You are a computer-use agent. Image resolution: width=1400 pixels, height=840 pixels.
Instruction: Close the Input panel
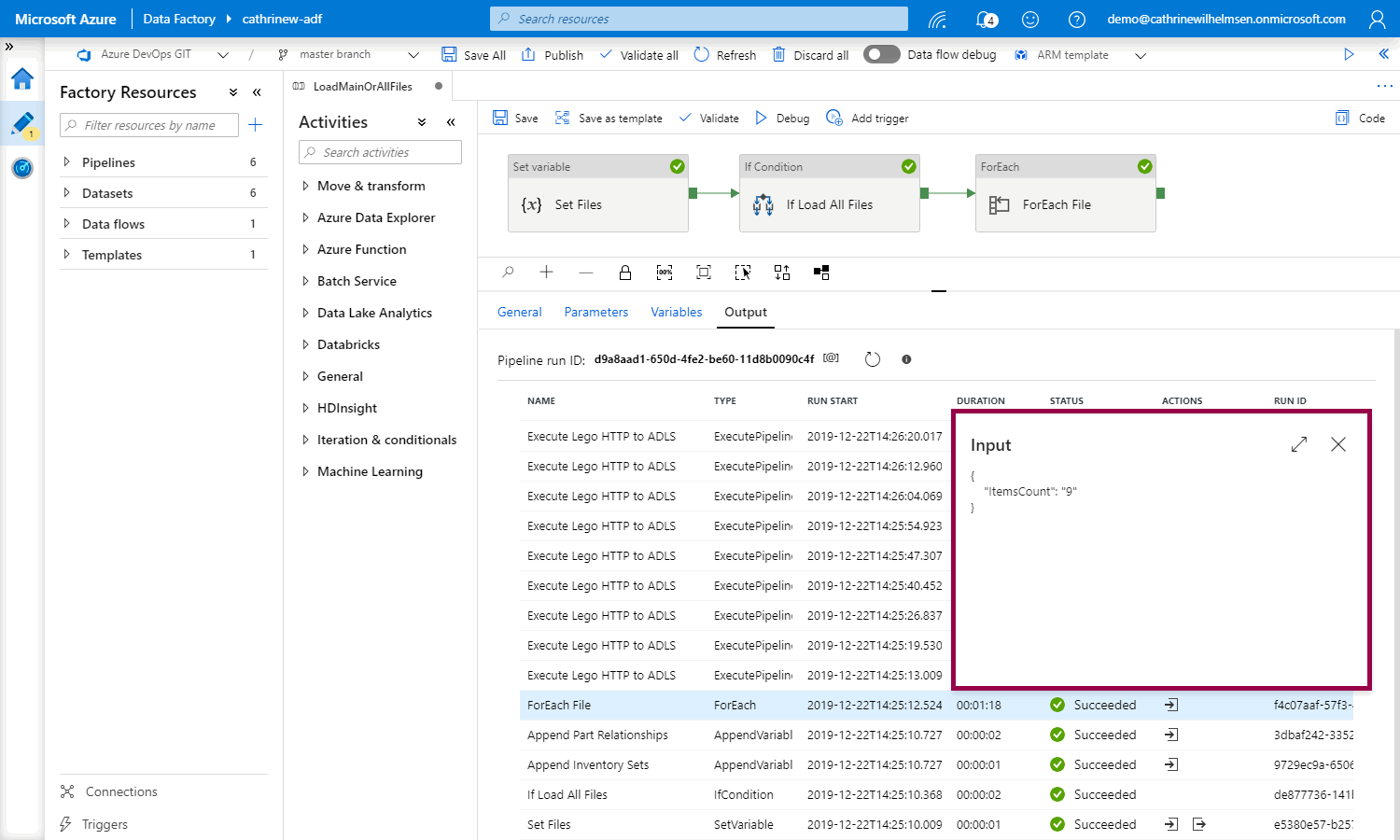pyautogui.click(x=1338, y=444)
